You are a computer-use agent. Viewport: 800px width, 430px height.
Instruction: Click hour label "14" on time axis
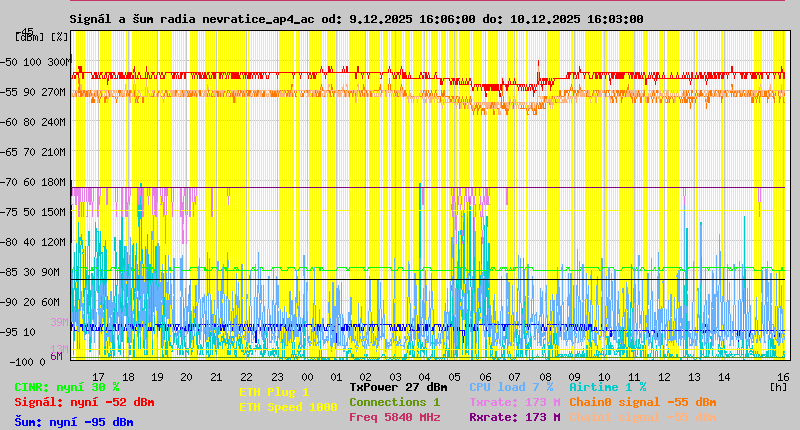[724, 377]
